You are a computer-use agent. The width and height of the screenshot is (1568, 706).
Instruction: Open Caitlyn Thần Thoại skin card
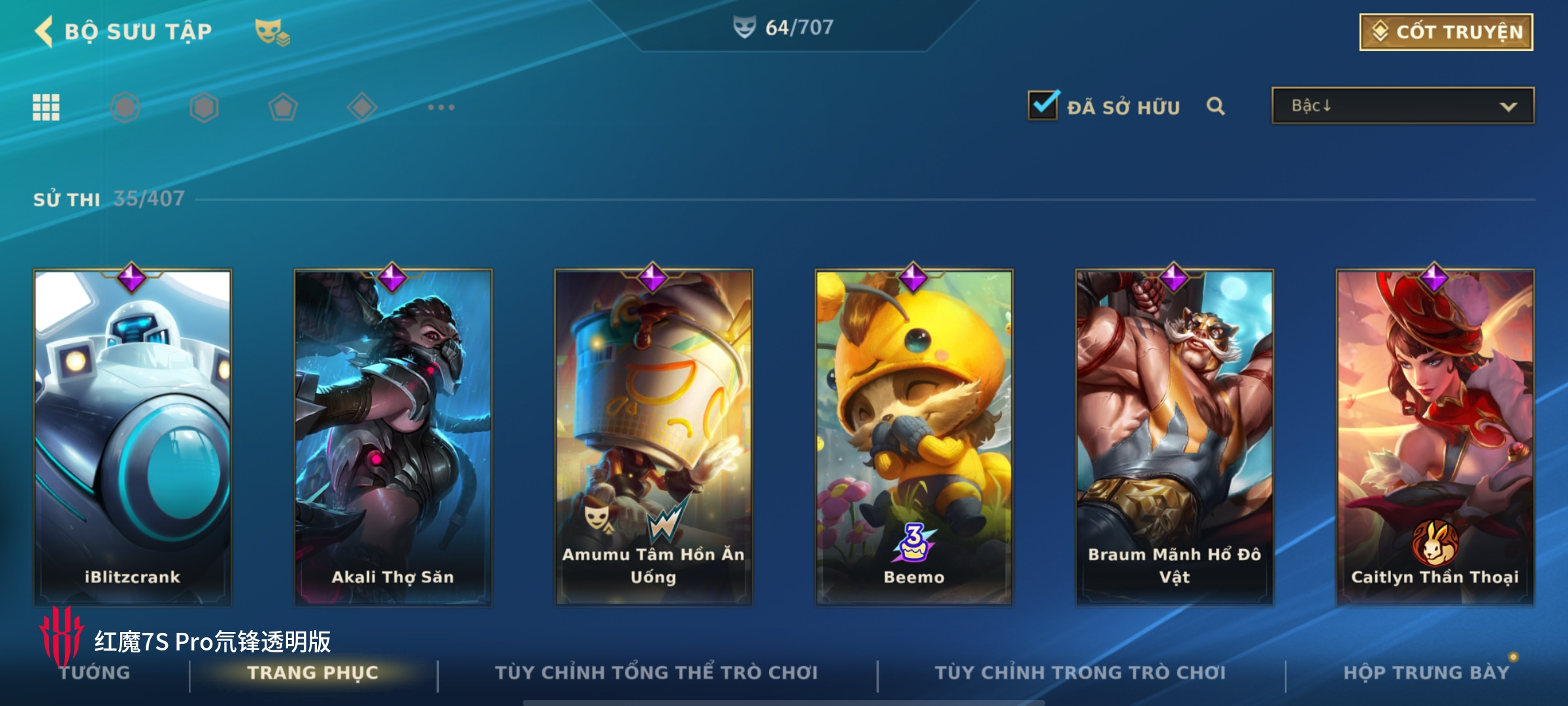[x=1435, y=437]
